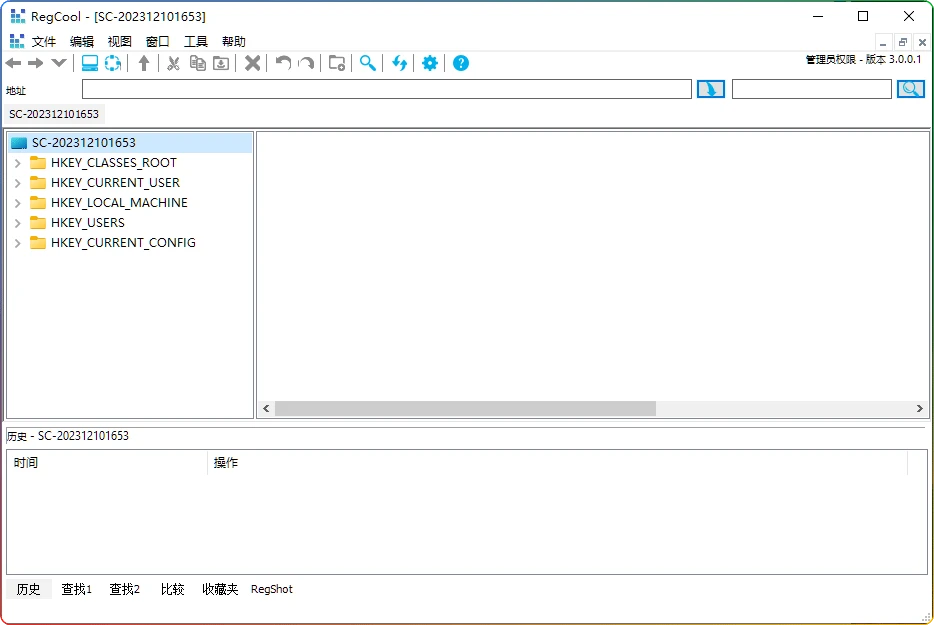Image resolution: width=934 pixels, height=625 pixels.
Task: Open help using the question mark icon
Action: pyautogui.click(x=460, y=62)
